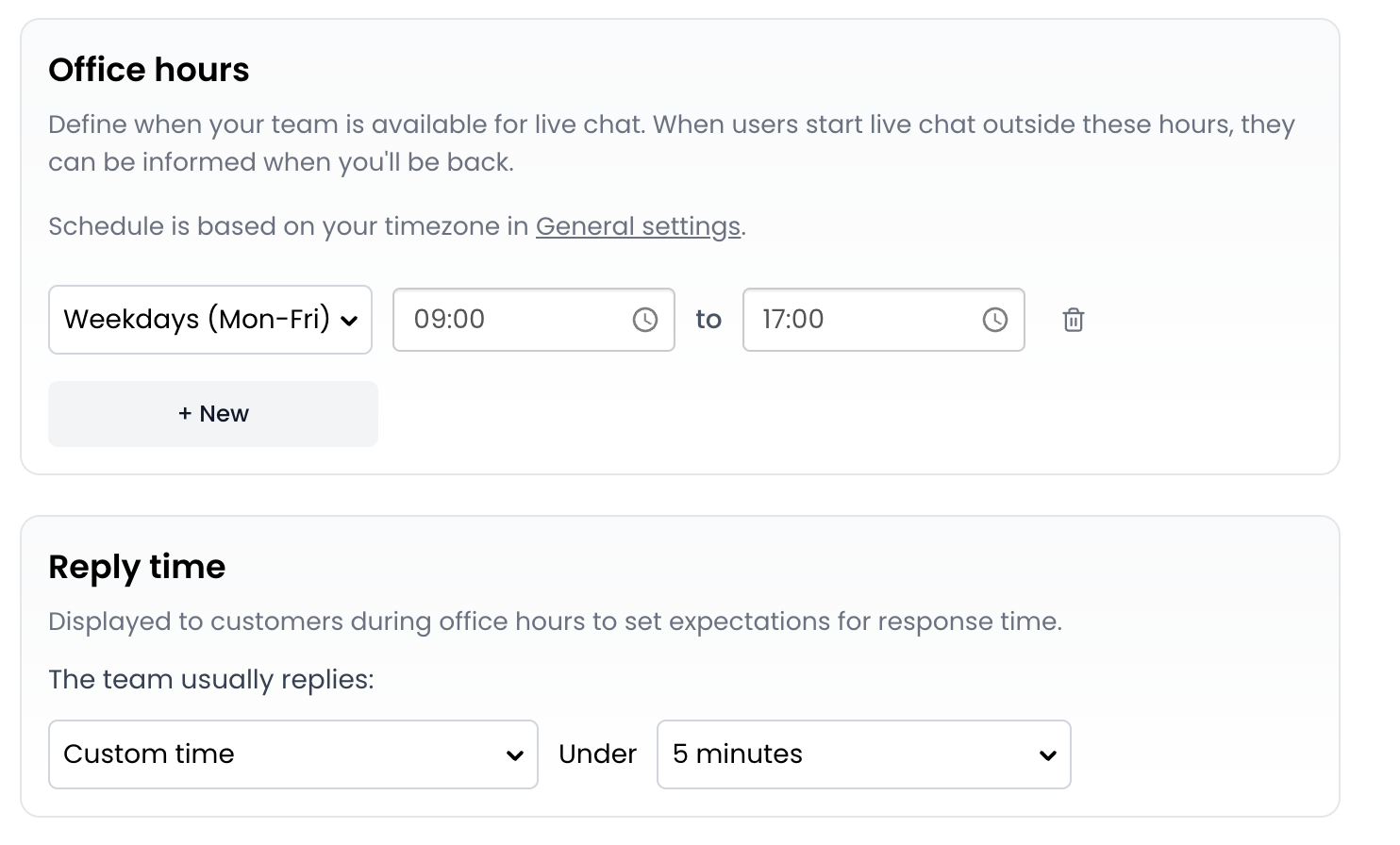This screenshot has height=845, width=1400.
Task: Click the "Under" label
Action: pyautogui.click(x=597, y=754)
